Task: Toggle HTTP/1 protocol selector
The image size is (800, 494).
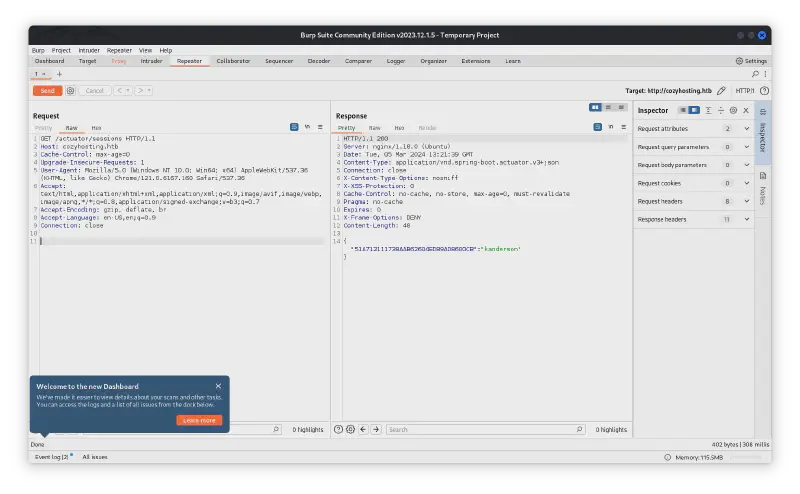Action: (746, 90)
